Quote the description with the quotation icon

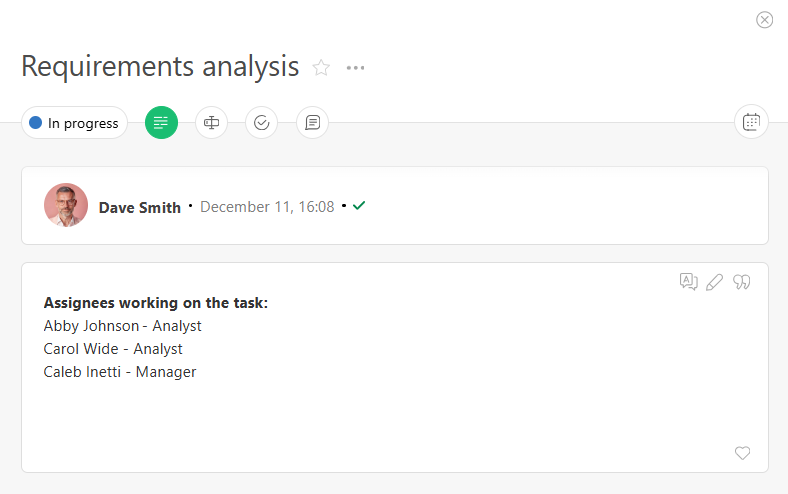tap(741, 282)
